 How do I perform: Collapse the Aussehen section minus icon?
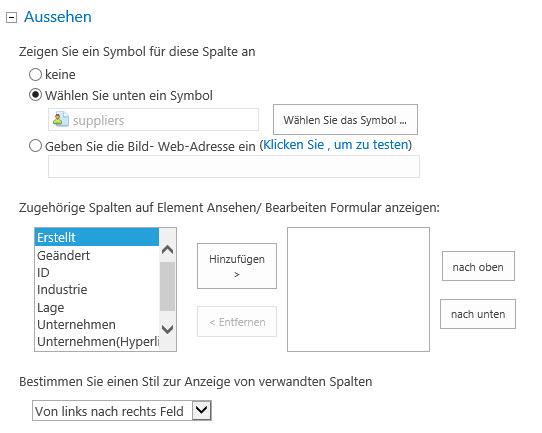(x=11, y=18)
